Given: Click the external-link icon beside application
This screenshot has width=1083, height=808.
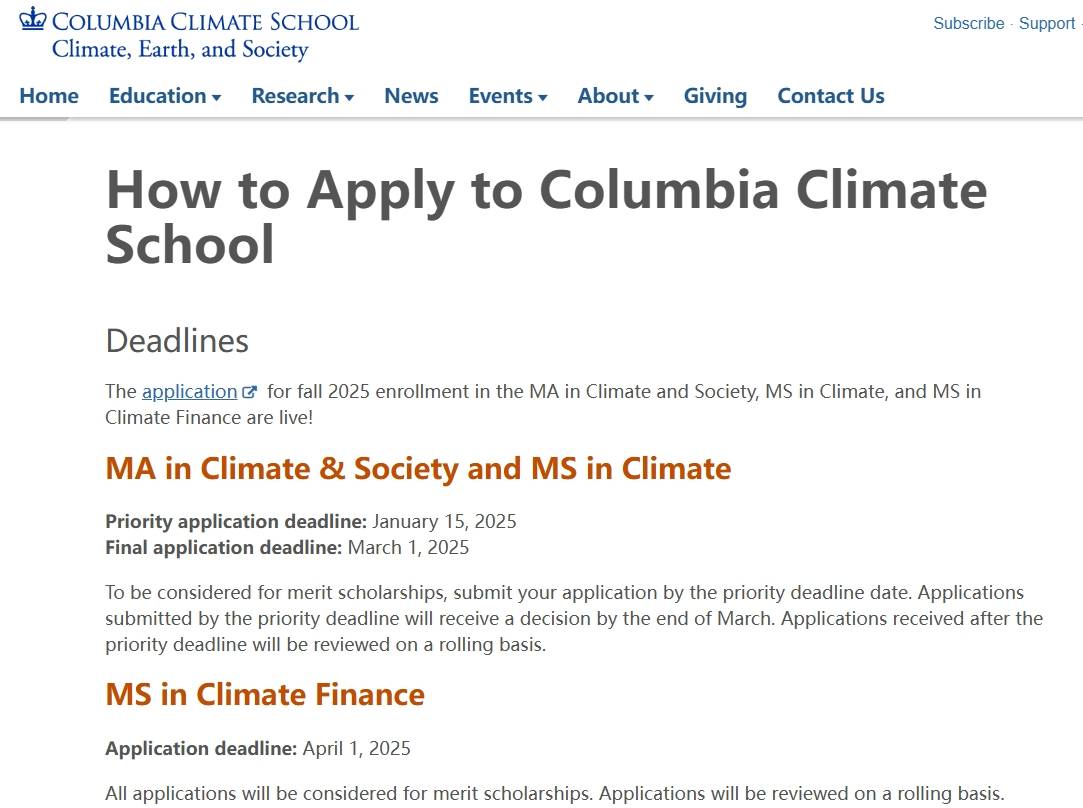Looking at the screenshot, I should pos(249,392).
